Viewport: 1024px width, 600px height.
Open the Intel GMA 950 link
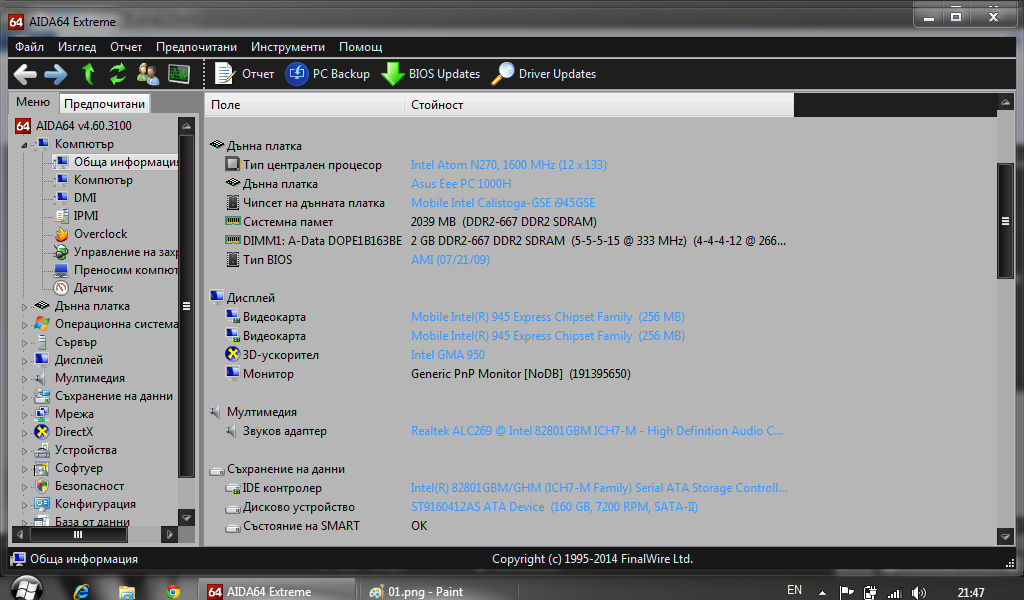(448, 355)
